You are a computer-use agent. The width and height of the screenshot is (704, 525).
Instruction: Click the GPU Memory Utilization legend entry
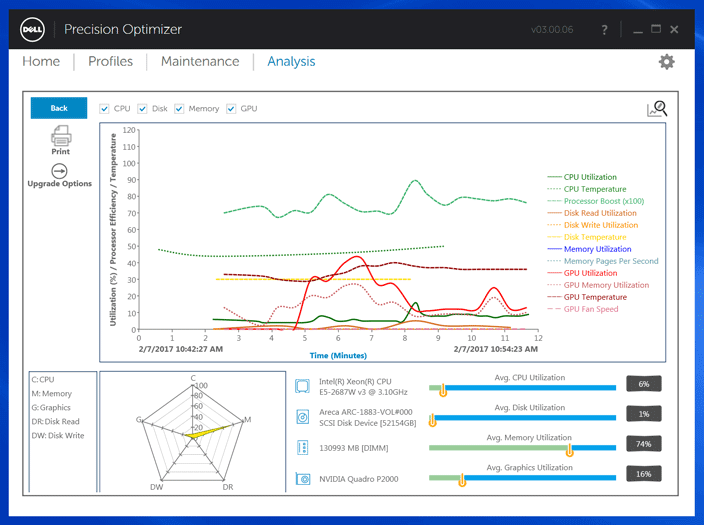598,285
